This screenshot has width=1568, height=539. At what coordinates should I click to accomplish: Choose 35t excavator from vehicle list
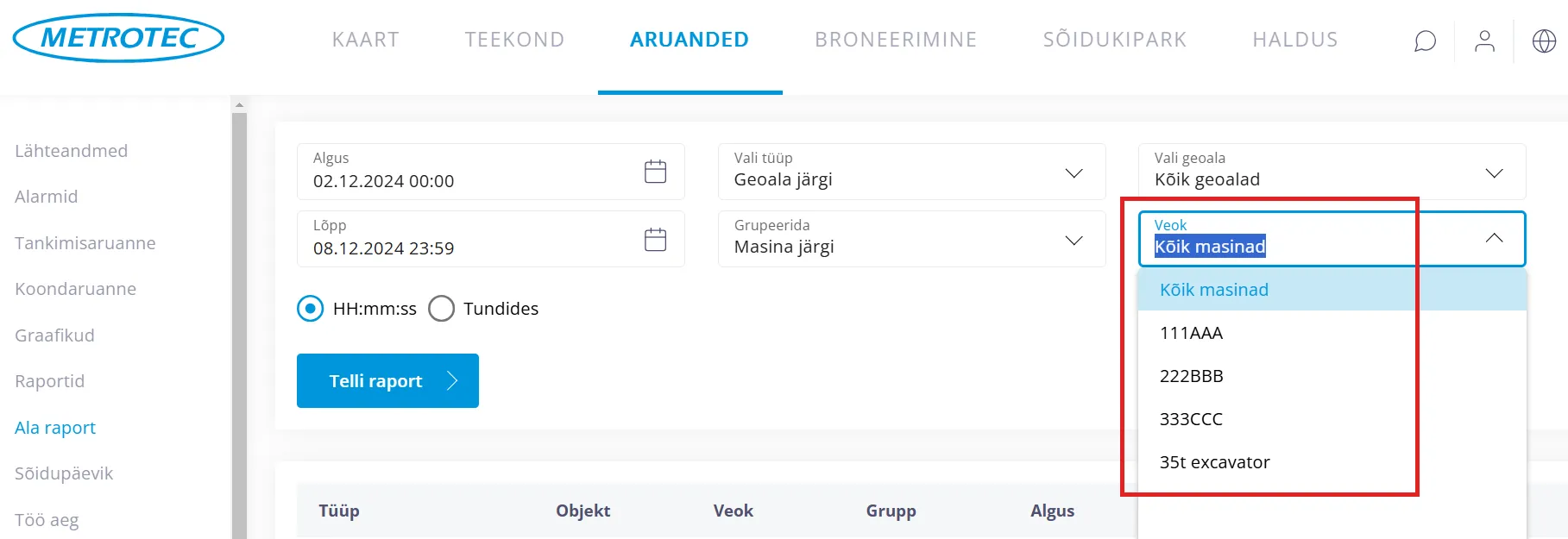1214,462
